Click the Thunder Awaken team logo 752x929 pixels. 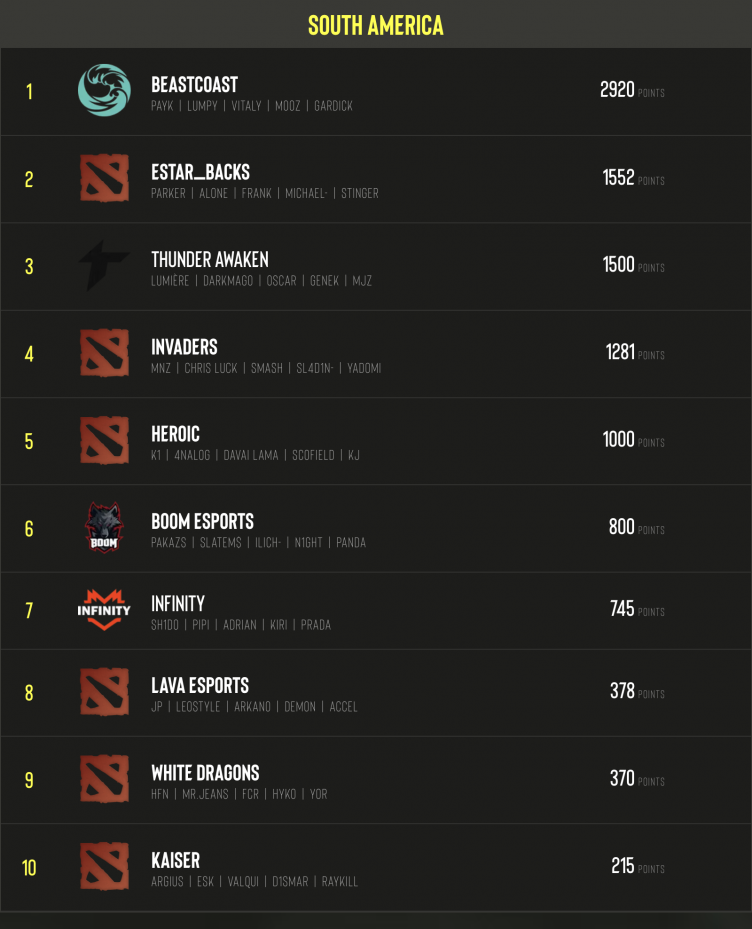click(x=104, y=266)
